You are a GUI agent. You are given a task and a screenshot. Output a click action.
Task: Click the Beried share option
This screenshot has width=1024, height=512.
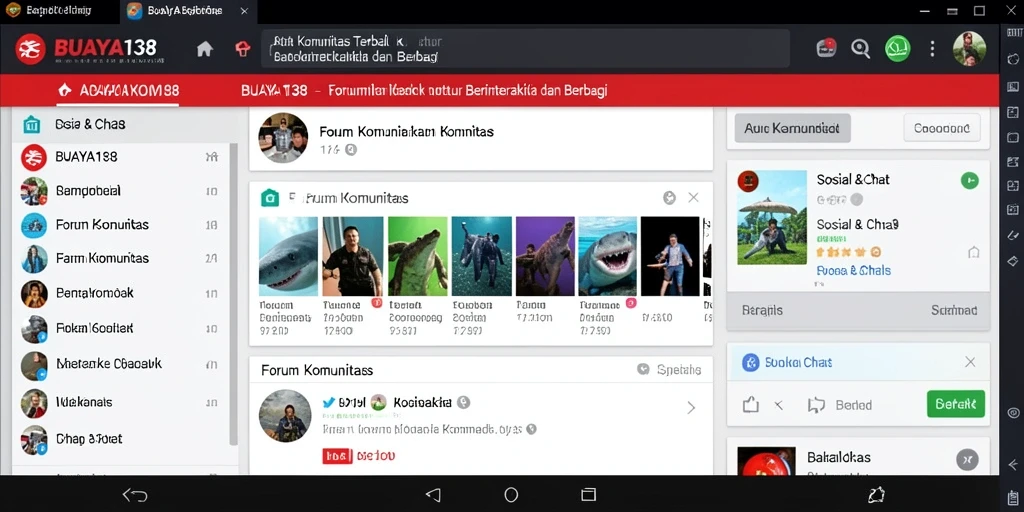click(x=840, y=405)
